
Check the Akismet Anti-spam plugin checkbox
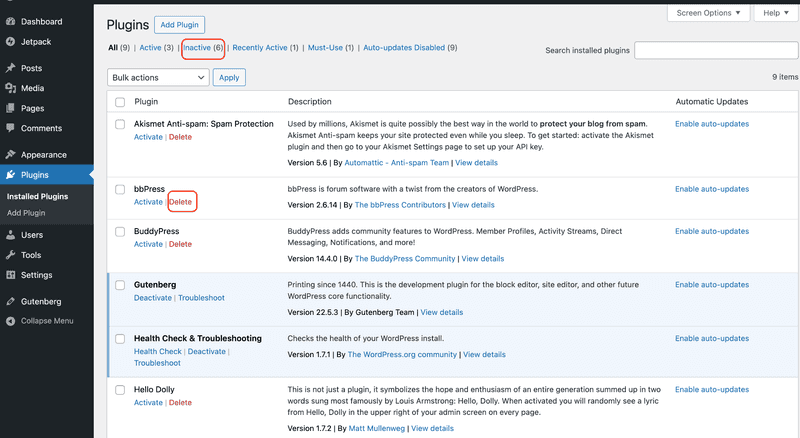pos(120,124)
